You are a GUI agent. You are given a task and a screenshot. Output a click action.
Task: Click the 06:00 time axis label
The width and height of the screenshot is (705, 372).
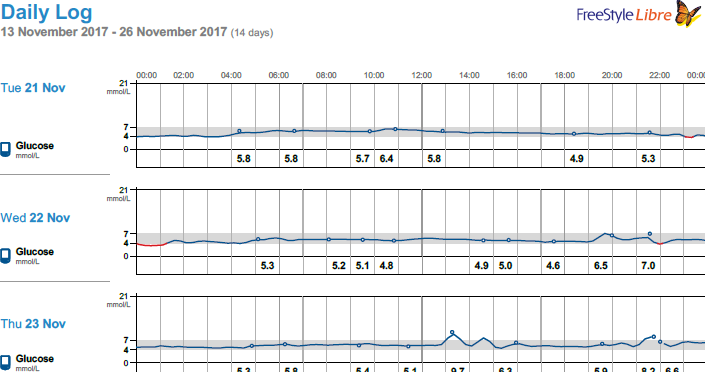click(279, 75)
